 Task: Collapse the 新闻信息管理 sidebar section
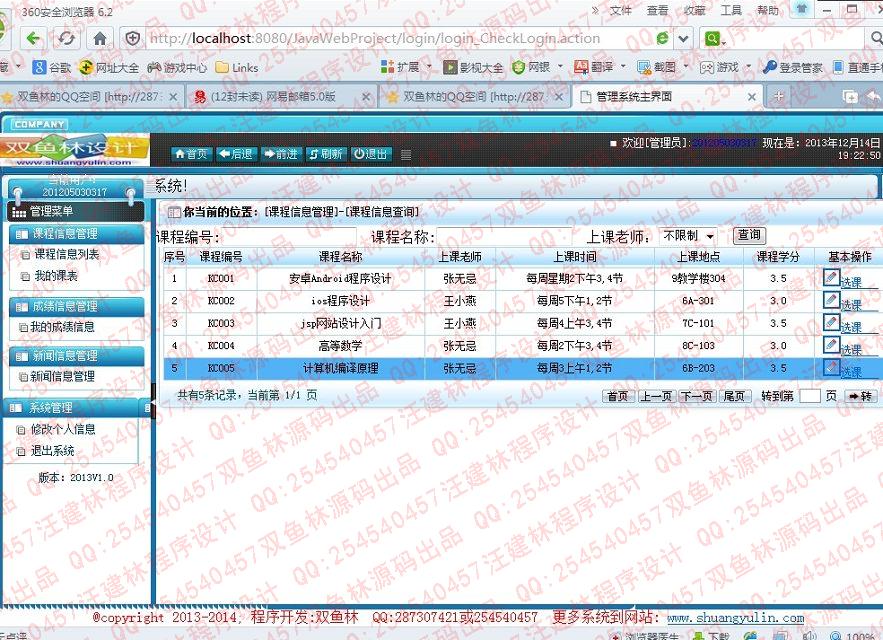tap(77, 355)
